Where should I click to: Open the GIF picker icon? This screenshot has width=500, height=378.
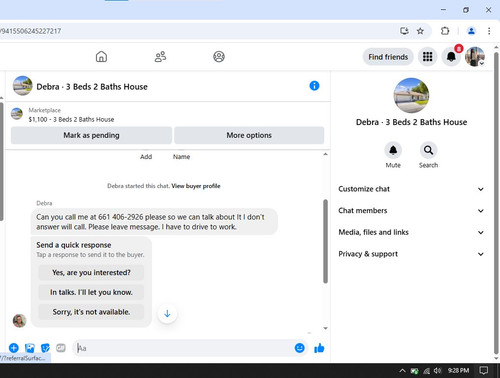point(61,348)
